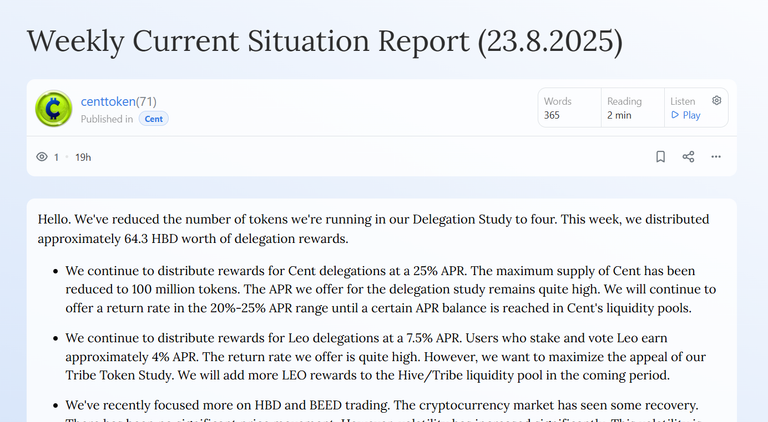Bookmark this post
This screenshot has width=768, height=422.
click(x=660, y=157)
